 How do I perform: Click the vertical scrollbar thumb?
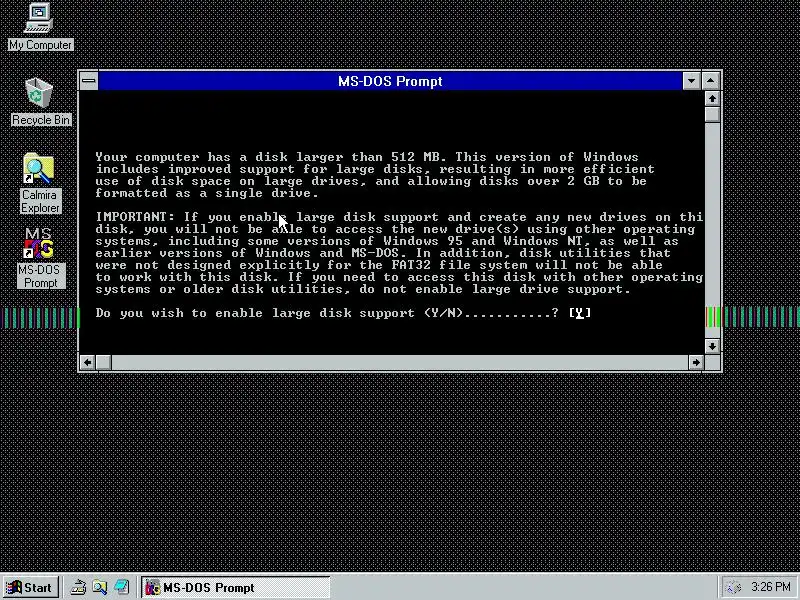click(x=712, y=114)
